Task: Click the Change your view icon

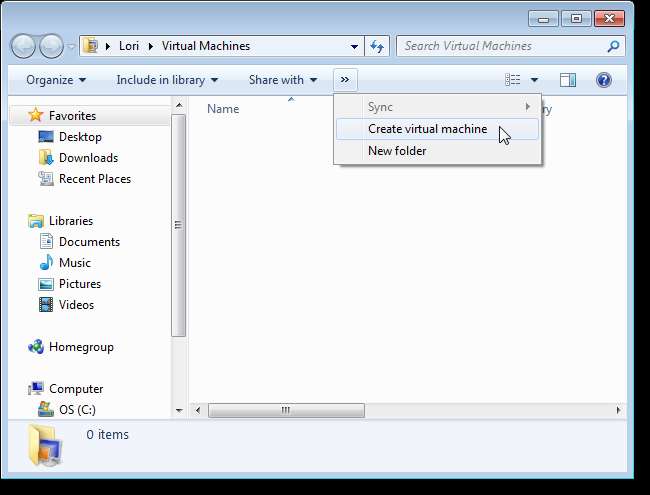Action: [512, 80]
